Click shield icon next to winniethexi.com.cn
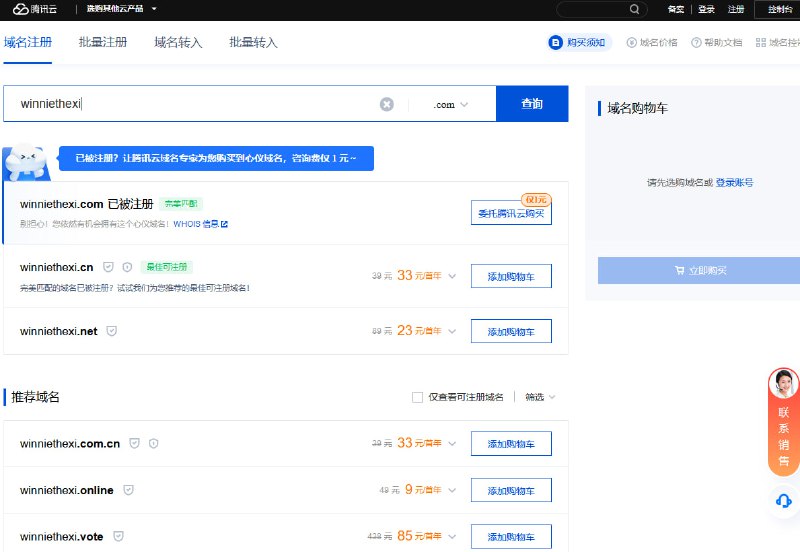 tap(134, 443)
